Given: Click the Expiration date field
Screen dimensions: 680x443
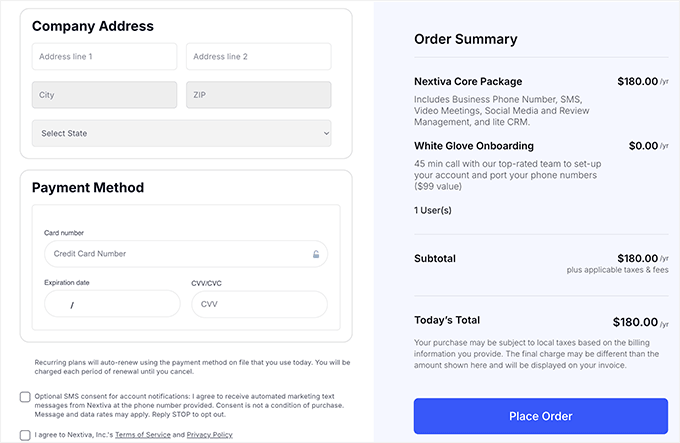Looking at the screenshot, I should click(x=112, y=304).
